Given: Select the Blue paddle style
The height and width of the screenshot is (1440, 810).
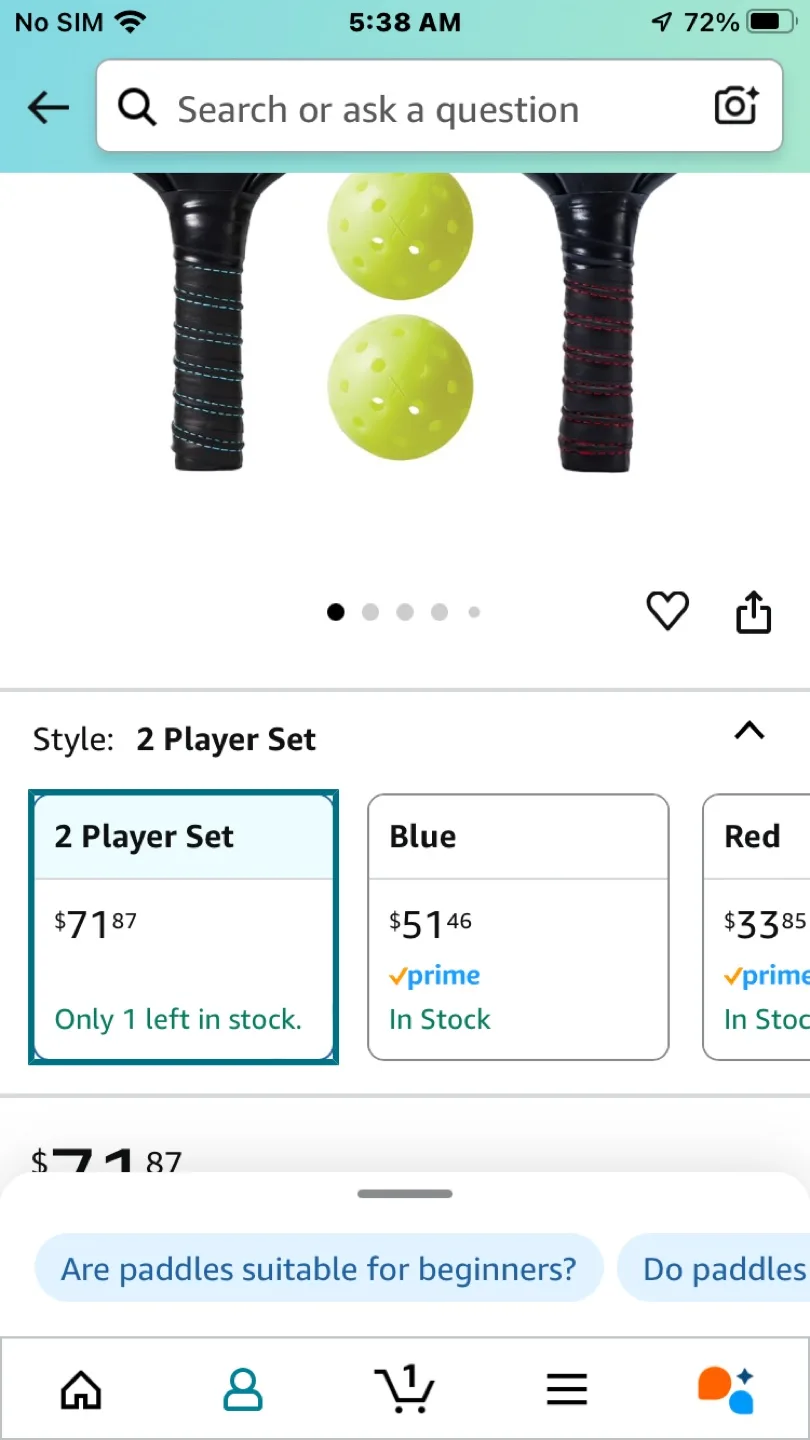Looking at the screenshot, I should (x=518, y=926).
